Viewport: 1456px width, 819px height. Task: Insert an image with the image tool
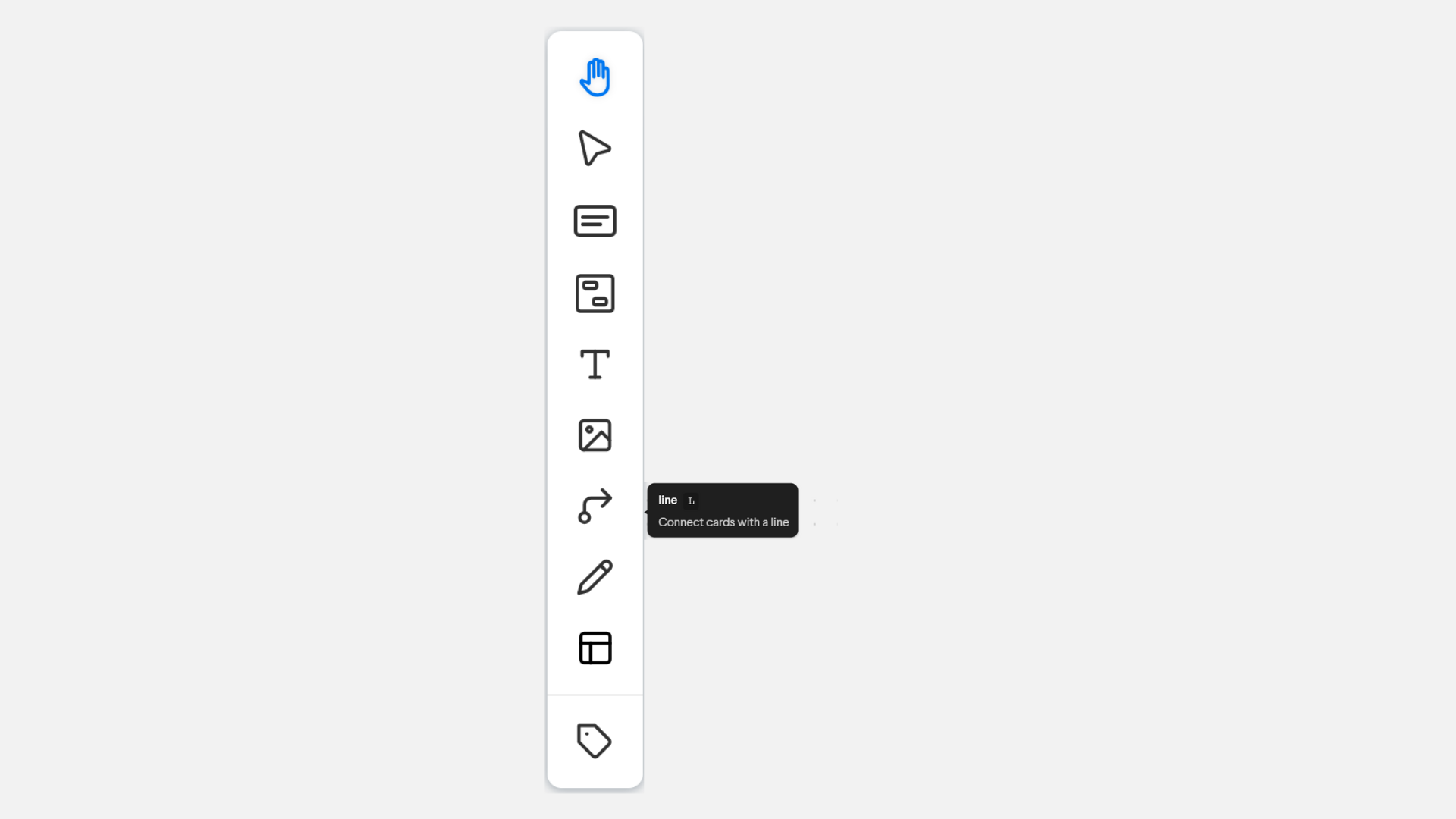595,435
